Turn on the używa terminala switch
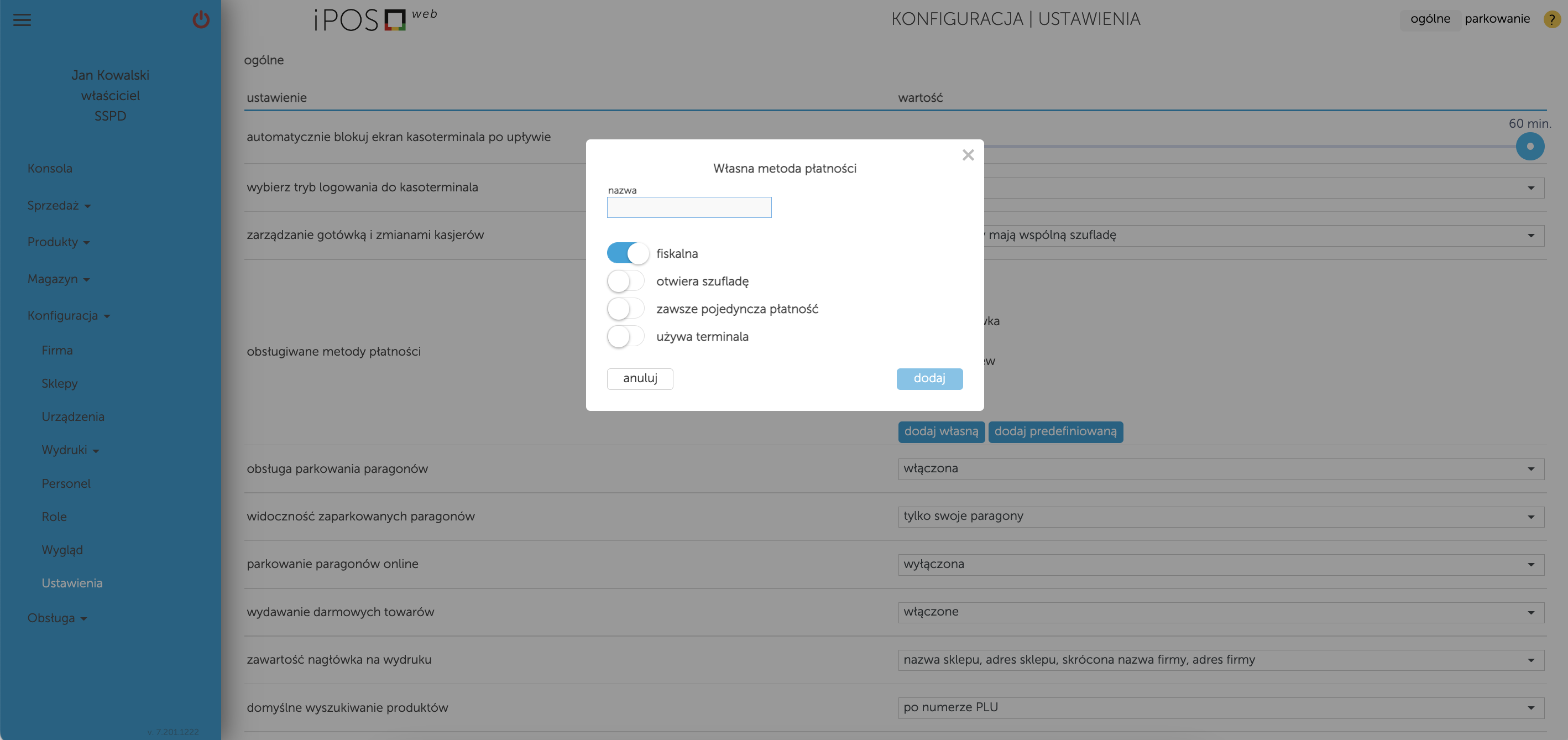Viewport: 1568px width, 740px height. pos(625,336)
